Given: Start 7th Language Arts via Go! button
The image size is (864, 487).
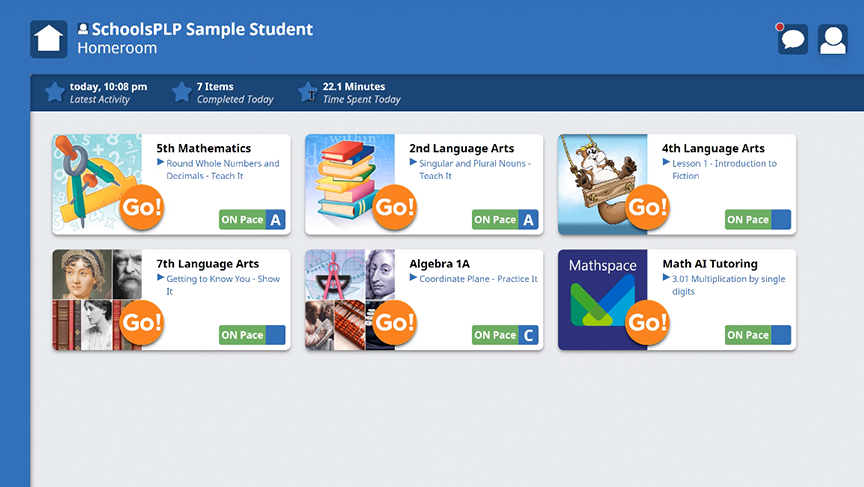Looking at the screenshot, I should click(141, 323).
